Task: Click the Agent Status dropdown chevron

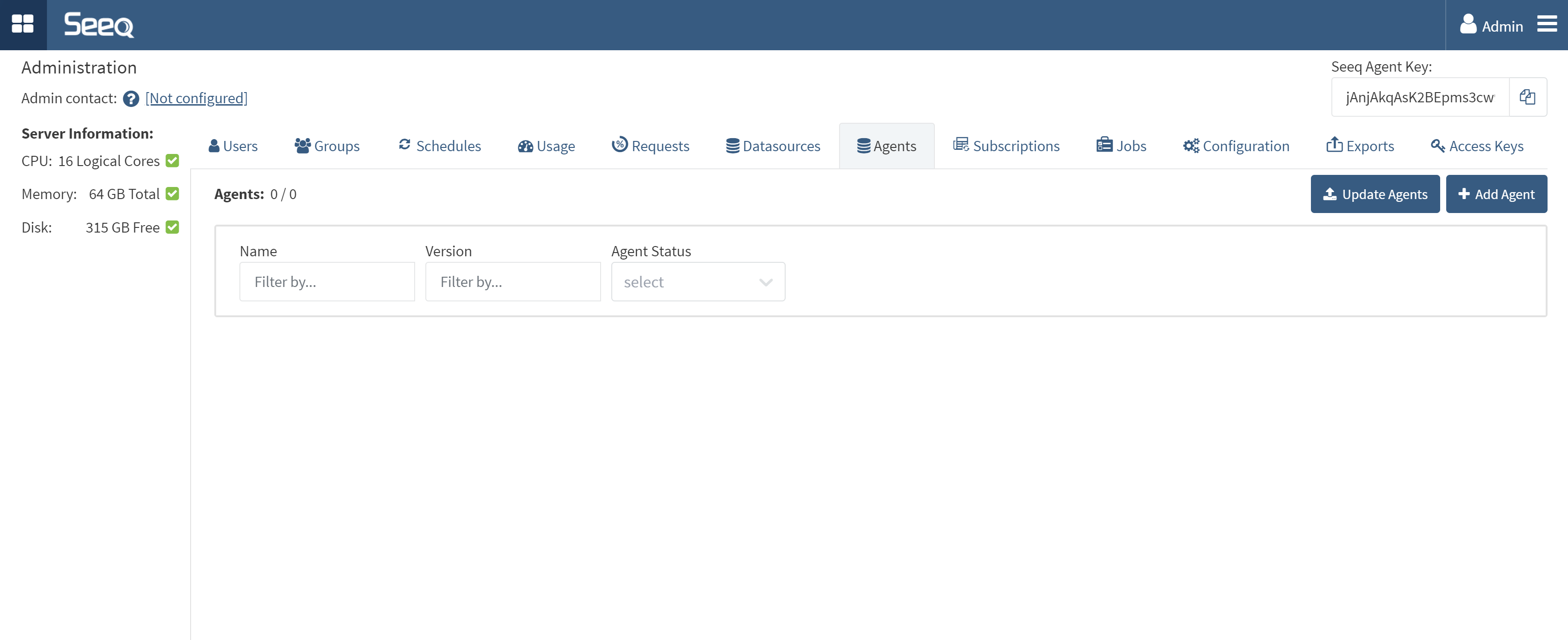Action: (766, 282)
